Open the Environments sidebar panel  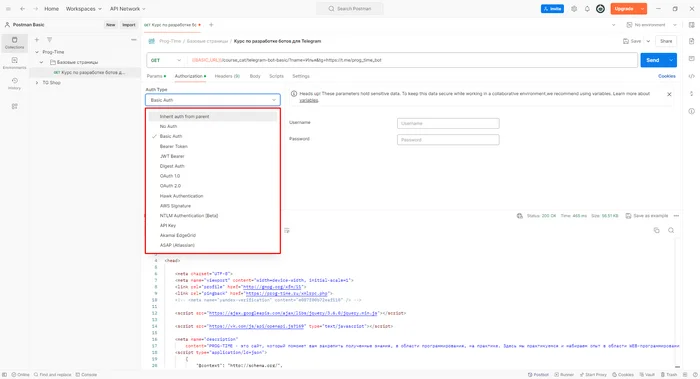coord(14,63)
